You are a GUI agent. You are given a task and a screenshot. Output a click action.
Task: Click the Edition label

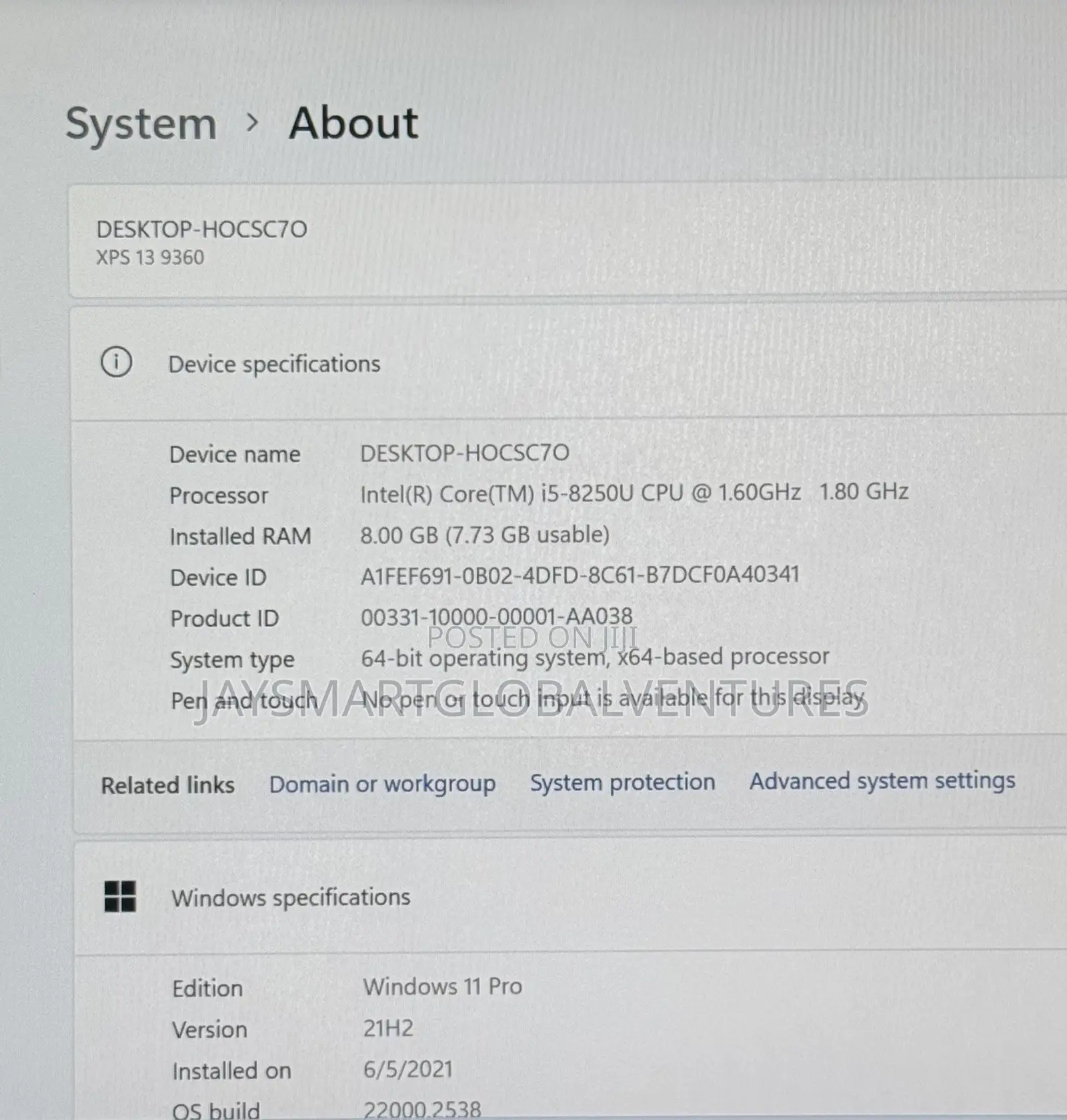tap(207, 989)
